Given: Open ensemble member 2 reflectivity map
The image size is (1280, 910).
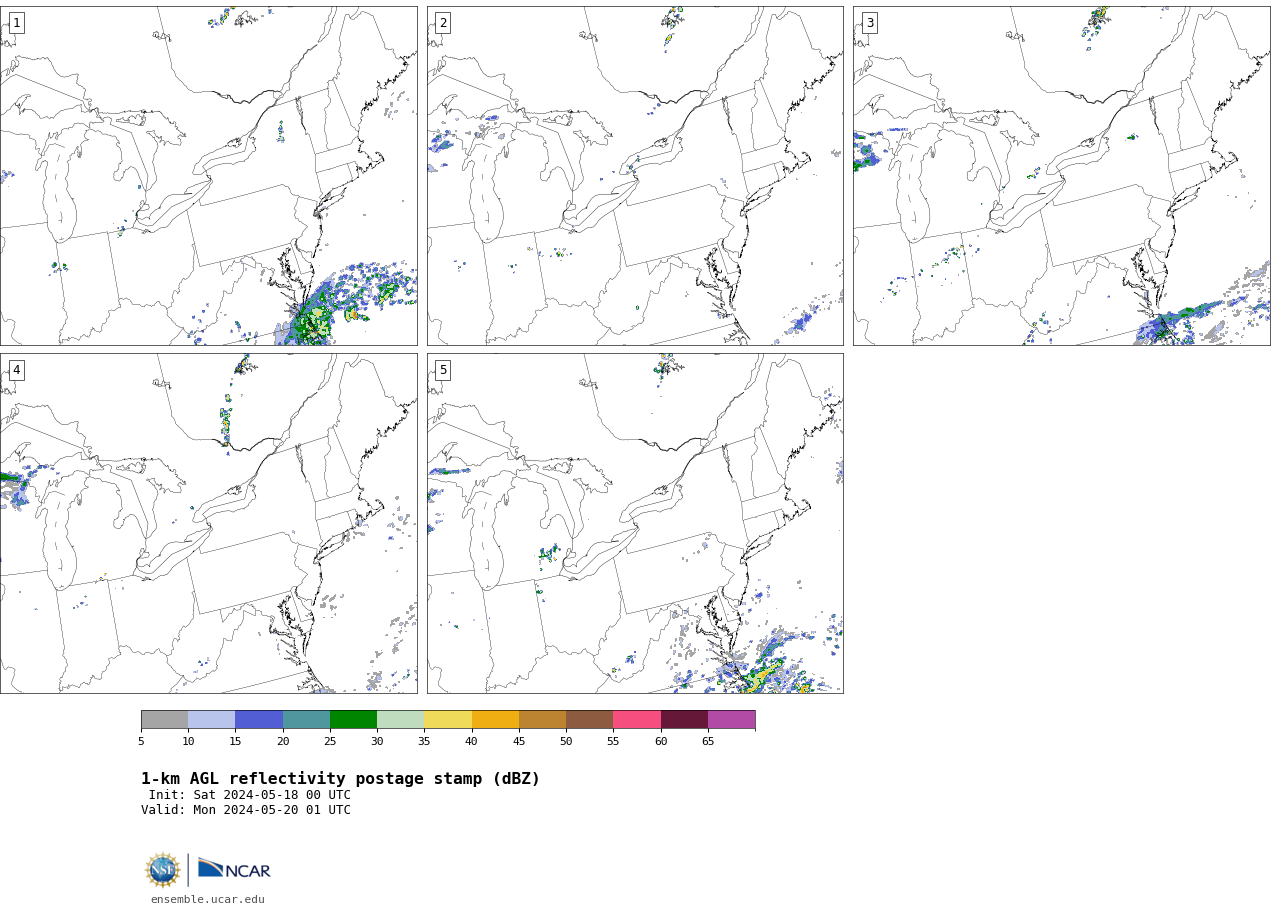Looking at the screenshot, I should (x=635, y=176).
